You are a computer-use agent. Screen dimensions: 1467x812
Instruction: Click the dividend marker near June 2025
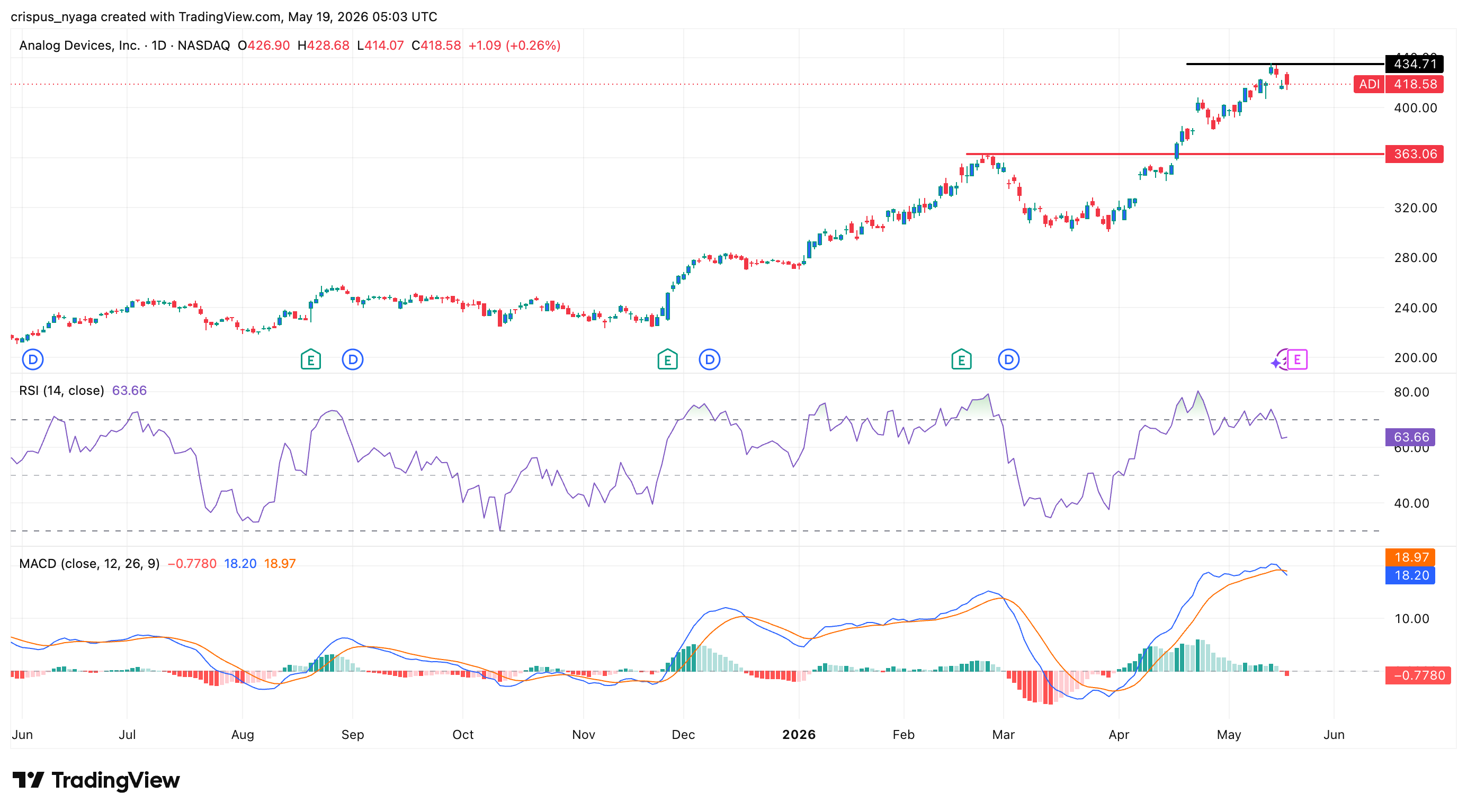(x=32, y=359)
